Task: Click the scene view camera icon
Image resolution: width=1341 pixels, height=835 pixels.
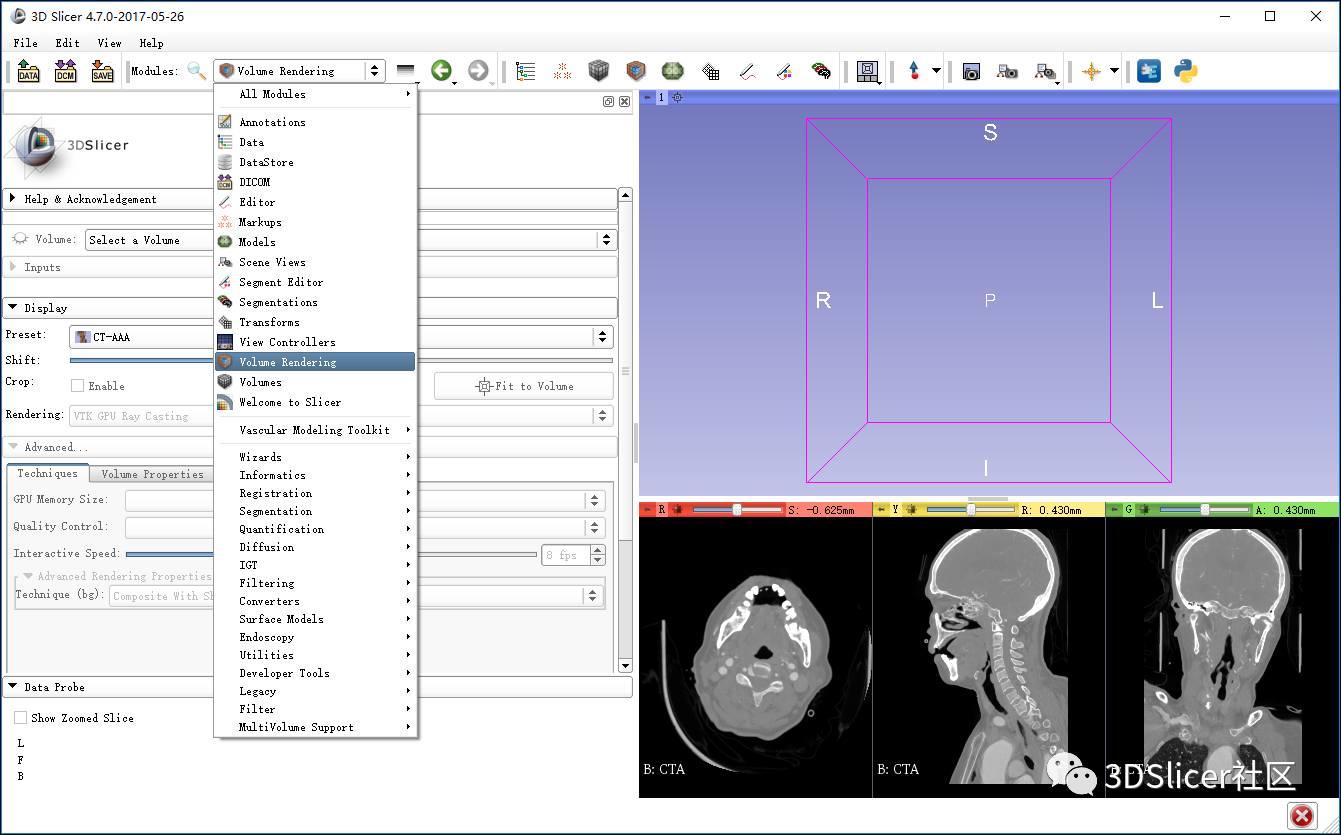Action: click(1007, 71)
